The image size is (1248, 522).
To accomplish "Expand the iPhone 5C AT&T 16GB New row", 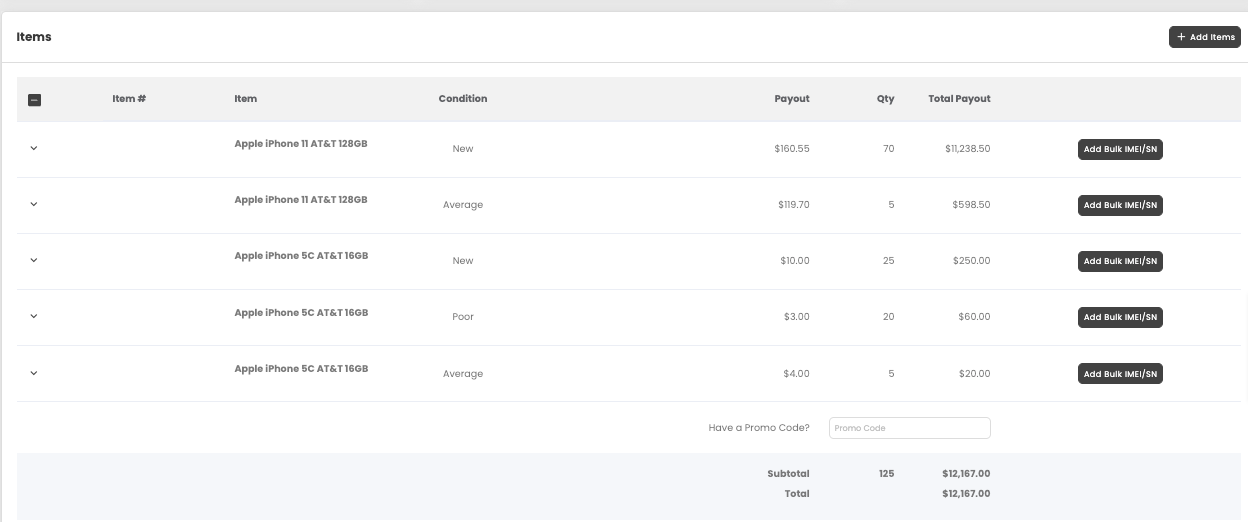I will 34,260.
